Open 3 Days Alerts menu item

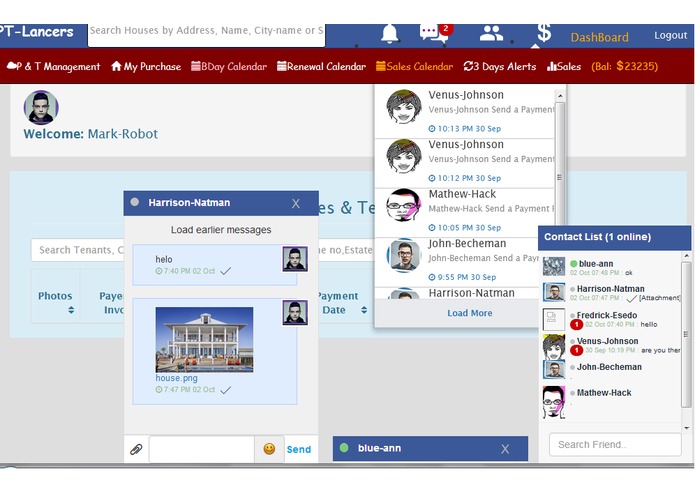tap(500, 66)
